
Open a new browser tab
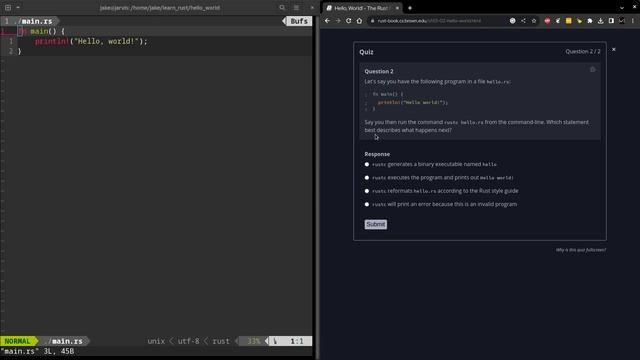(x=410, y=8)
